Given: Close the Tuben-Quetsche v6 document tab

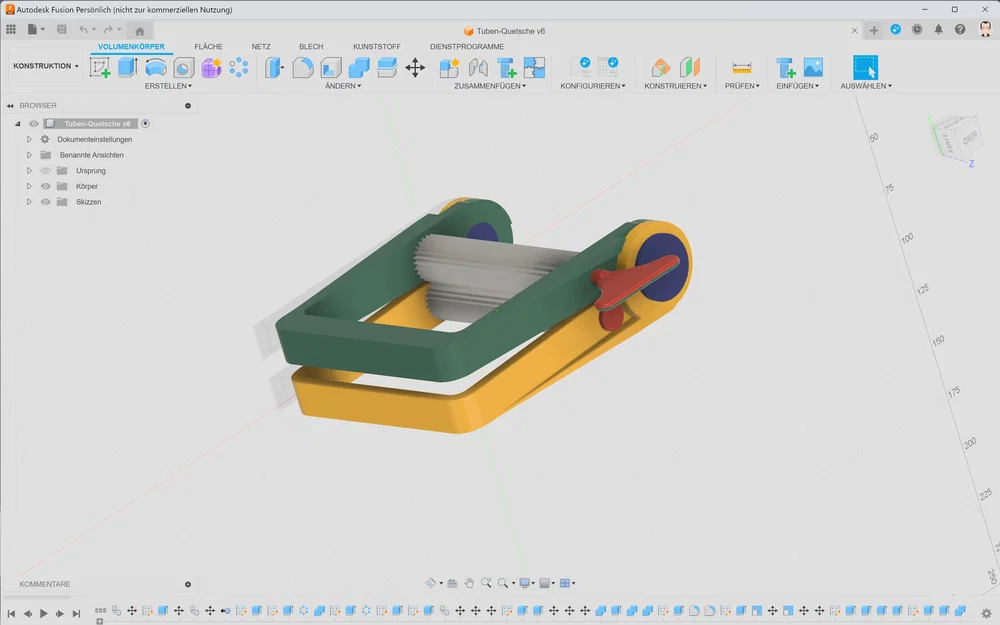Looking at the screenshot, I should click(855, 31).
